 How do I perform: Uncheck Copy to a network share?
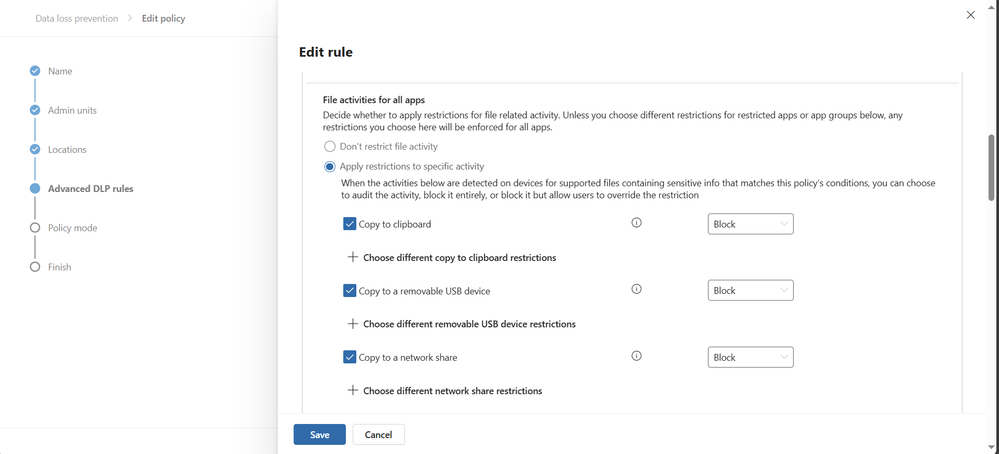(349, 357)
